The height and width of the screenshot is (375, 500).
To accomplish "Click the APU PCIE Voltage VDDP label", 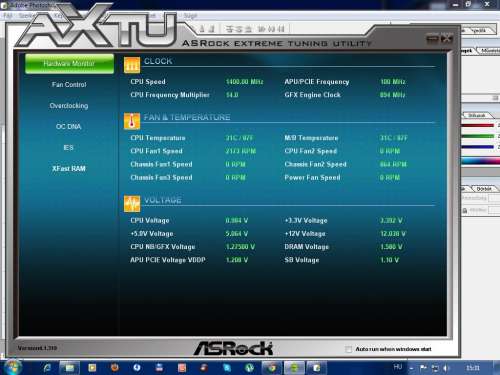I will 168,260.
